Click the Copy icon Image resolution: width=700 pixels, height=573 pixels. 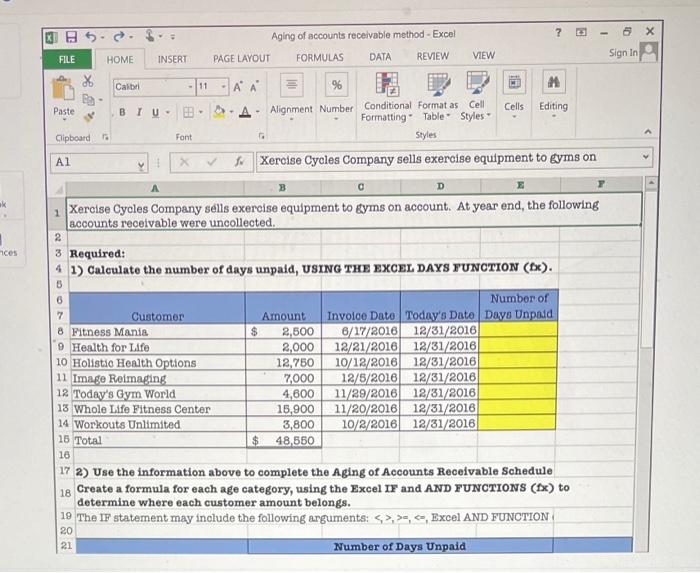[88, 99]
